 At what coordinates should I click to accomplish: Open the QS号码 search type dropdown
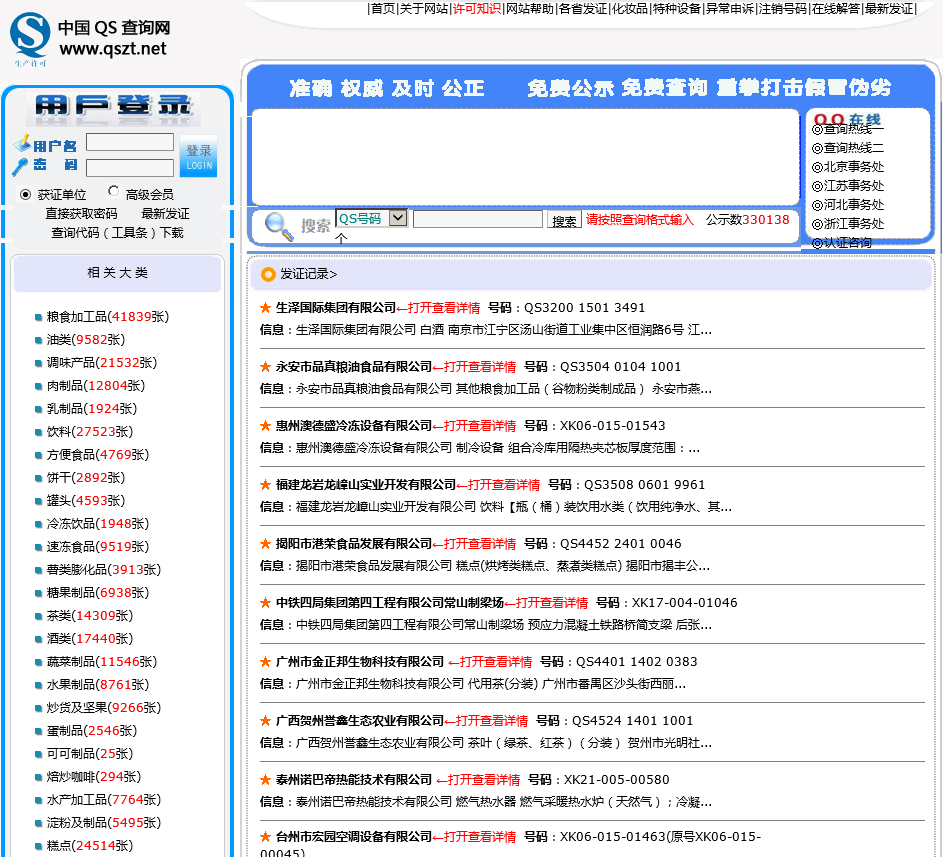coord(371,218)
